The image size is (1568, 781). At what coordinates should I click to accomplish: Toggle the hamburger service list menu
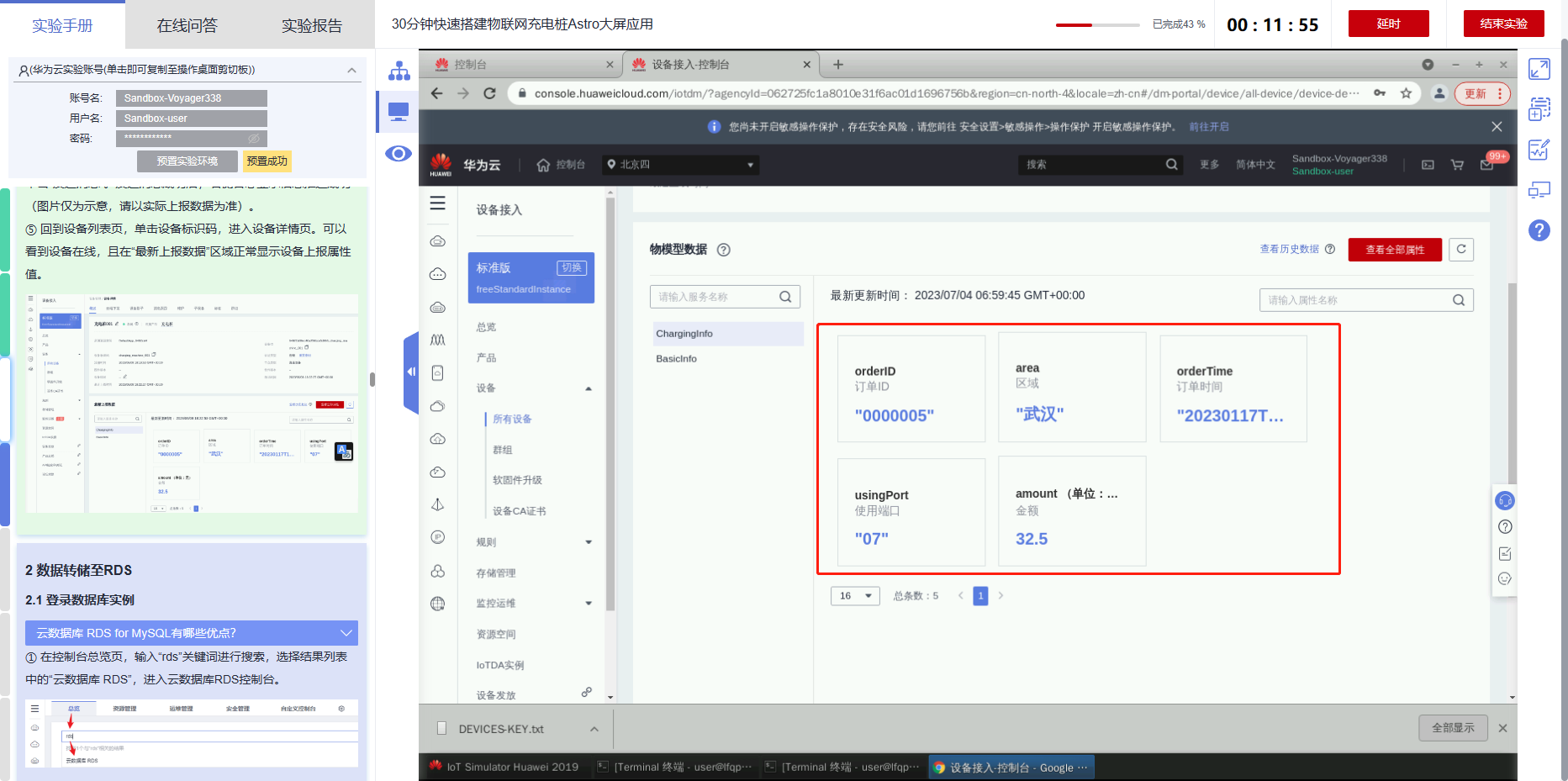(x=438, y=203)
